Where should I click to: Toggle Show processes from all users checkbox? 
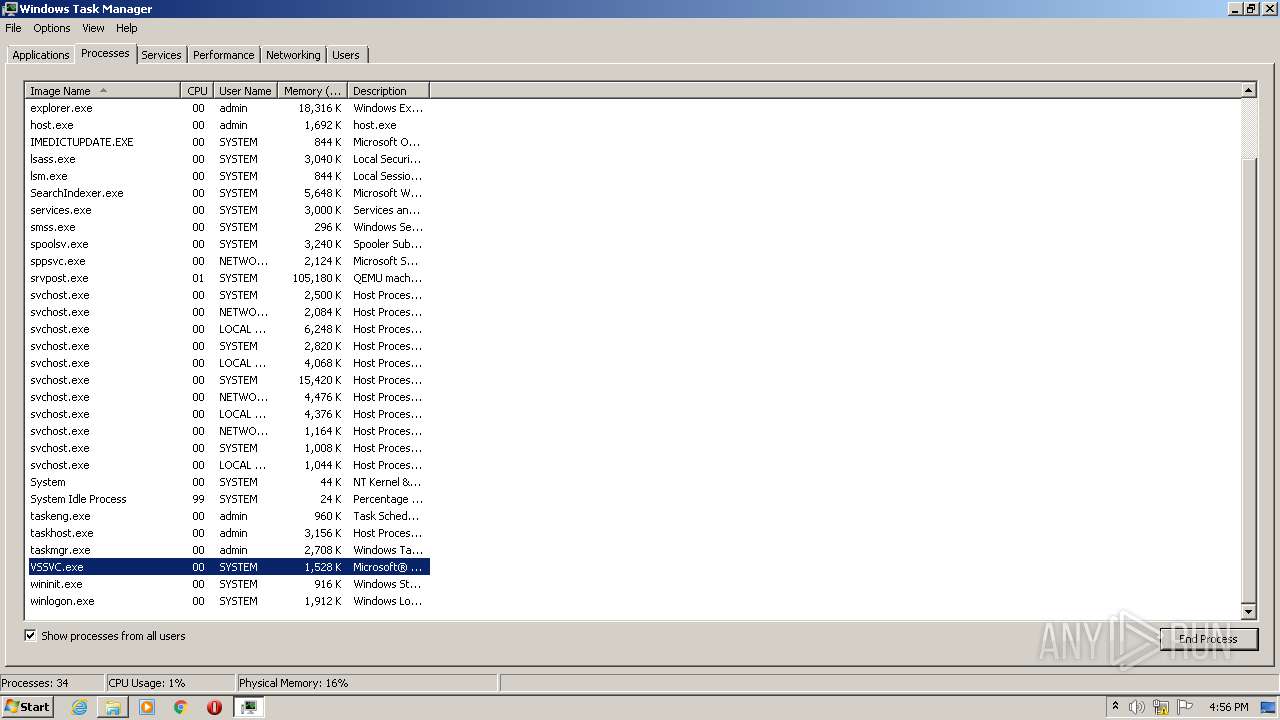[x=30, y=635]
